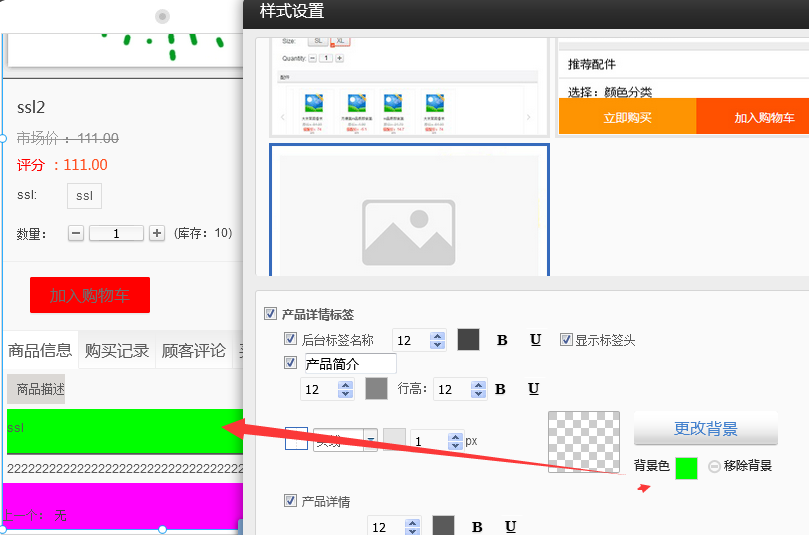Click the border style box icon
Image resolution: width=809 pixels, height=535 pixels.
point(296,439)
